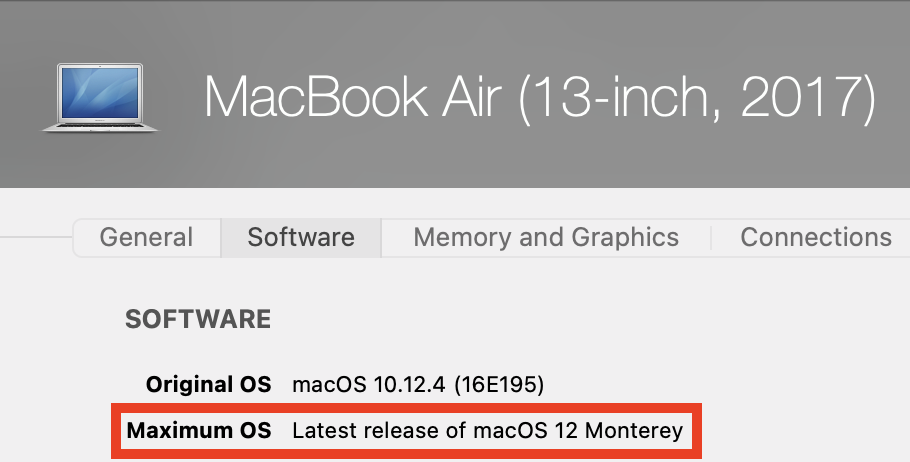
Task: Open the Connections tab
Action: 816,237
